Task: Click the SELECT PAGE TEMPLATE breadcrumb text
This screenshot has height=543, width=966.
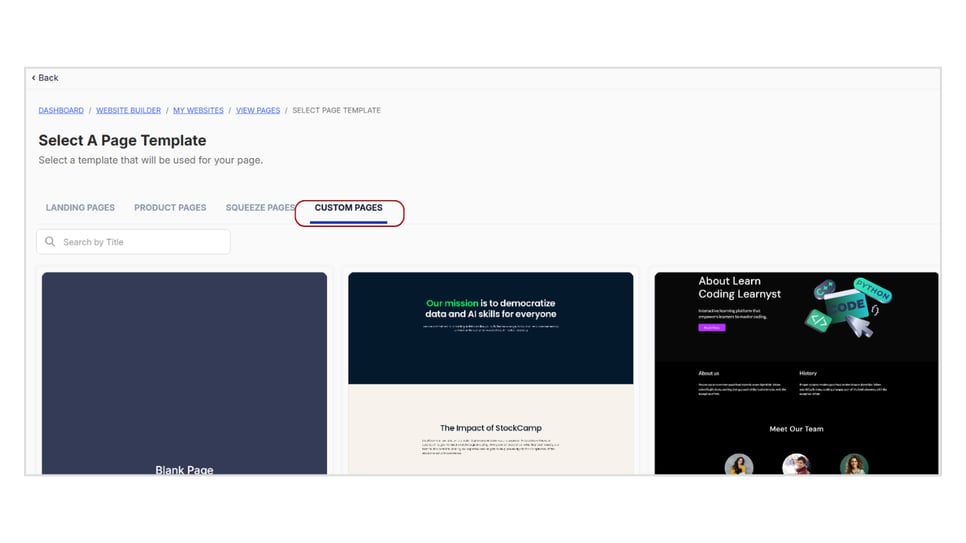Action: pyautogui.click(x=336, y=110)
